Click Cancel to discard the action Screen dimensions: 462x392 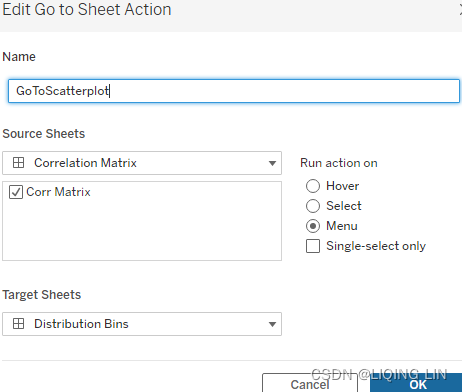310,383
